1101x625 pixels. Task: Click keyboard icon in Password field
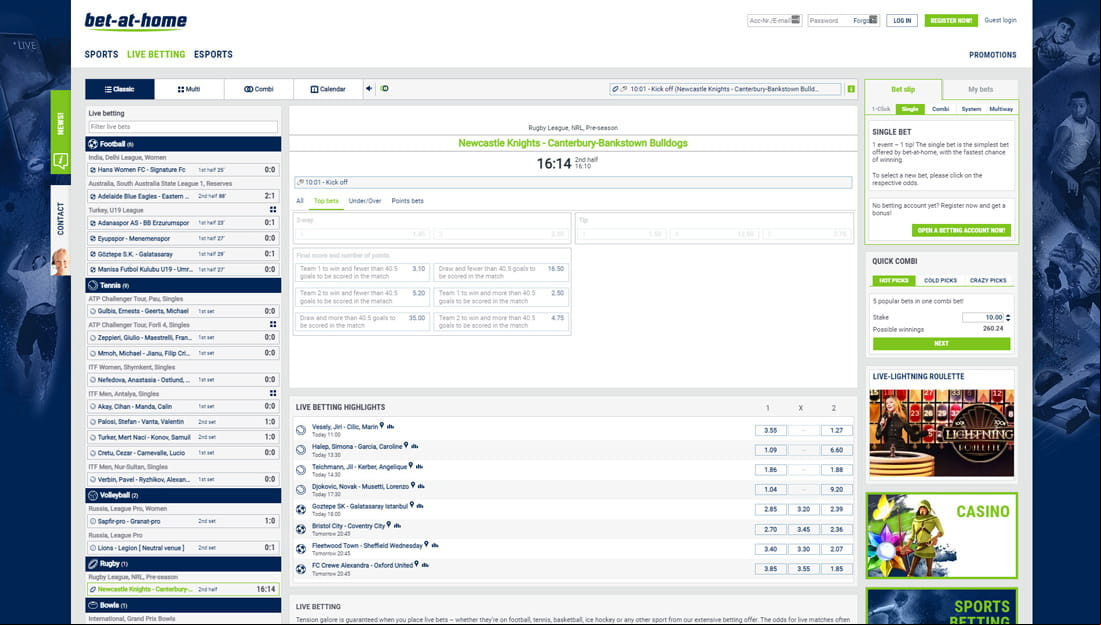tap(873, 20)
